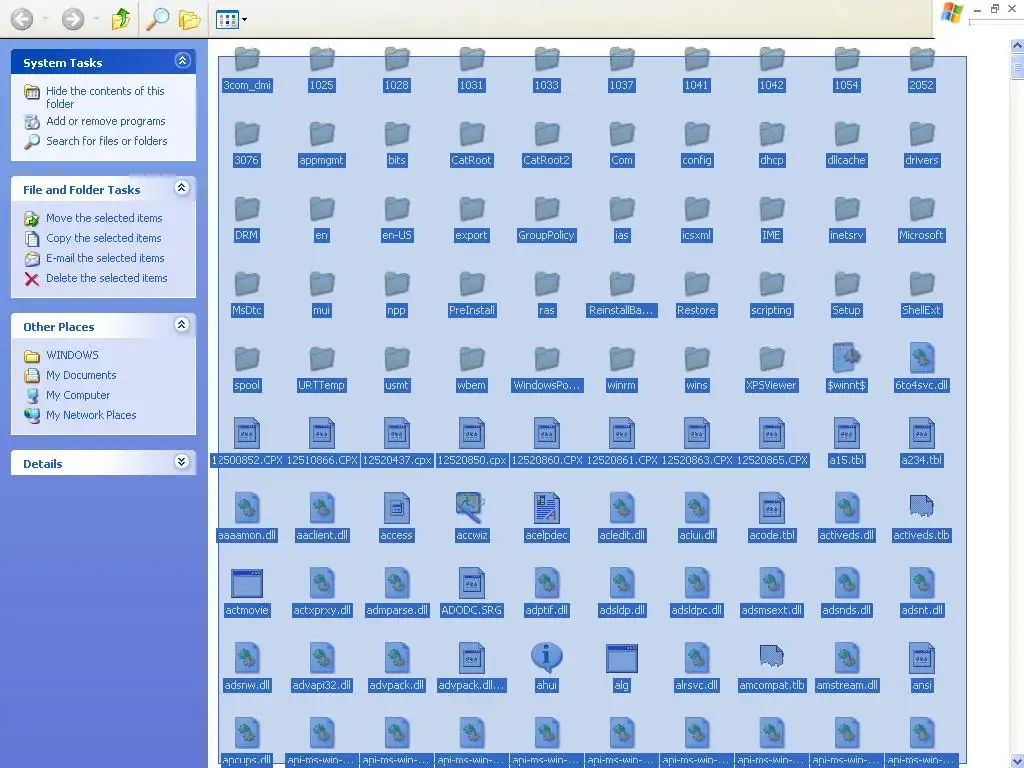
Task: Go up one folder level
Action: [x=121, y=19]
